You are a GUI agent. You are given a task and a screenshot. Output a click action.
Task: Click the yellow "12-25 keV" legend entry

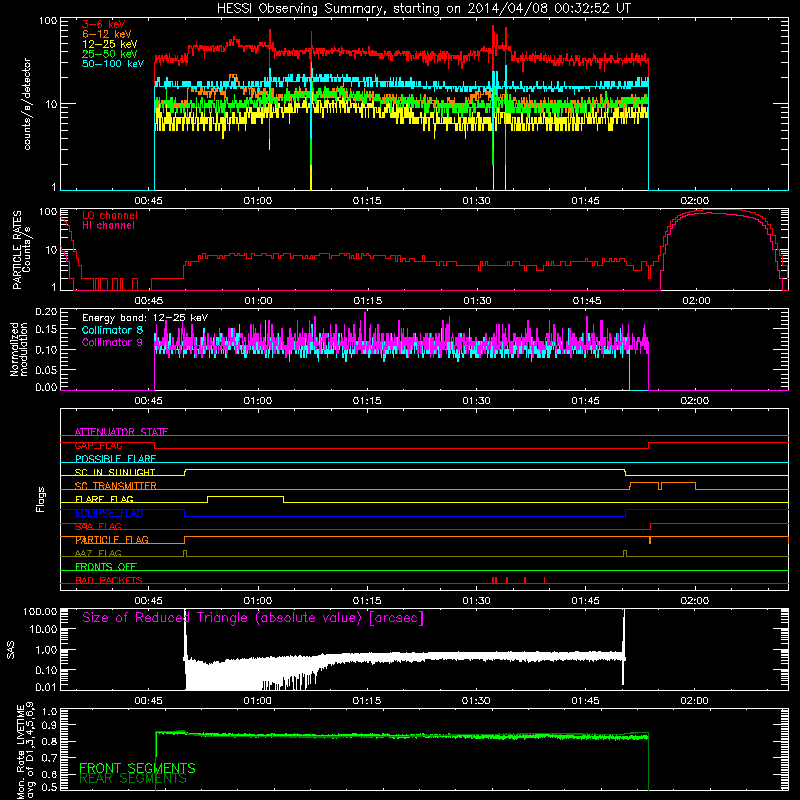110,44
